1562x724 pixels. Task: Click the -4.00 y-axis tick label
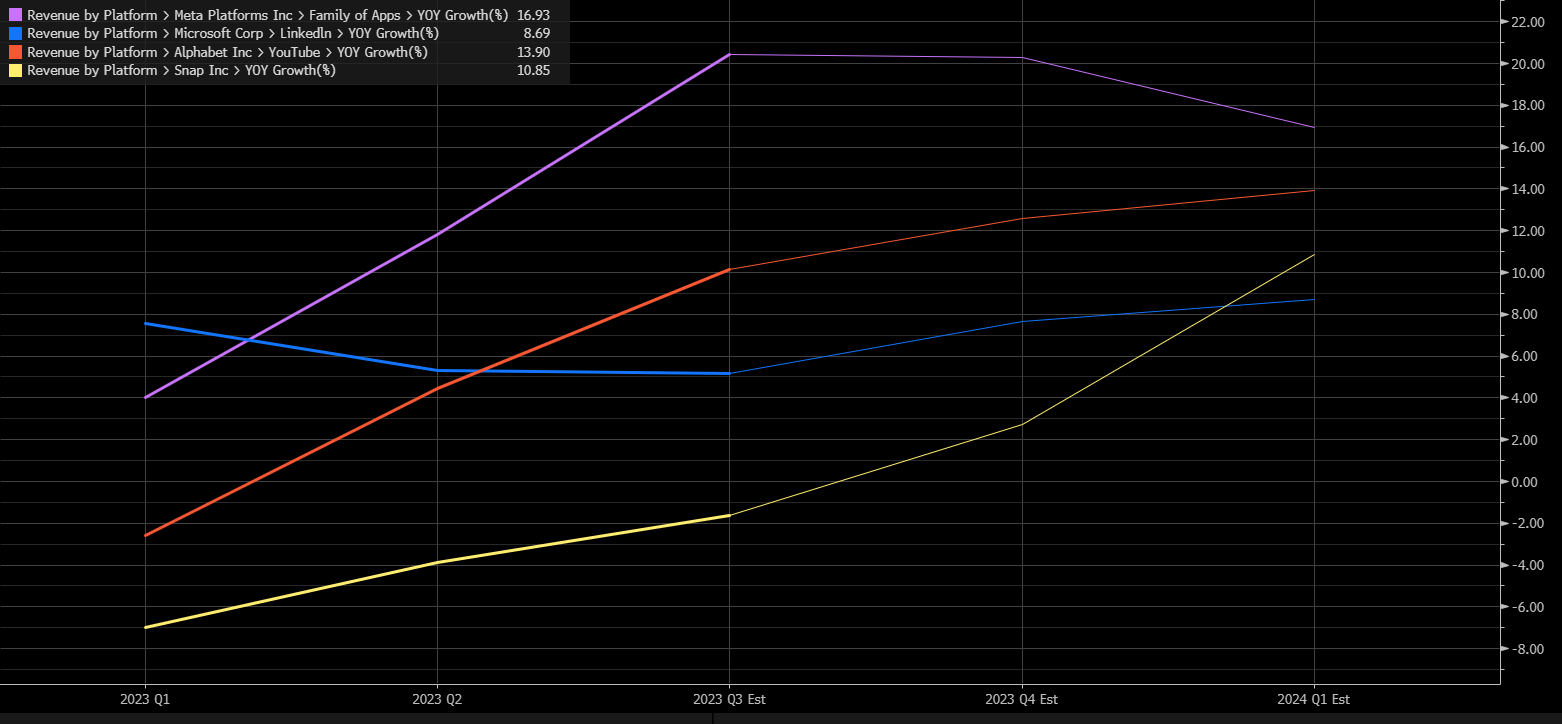click(1527, 565)
